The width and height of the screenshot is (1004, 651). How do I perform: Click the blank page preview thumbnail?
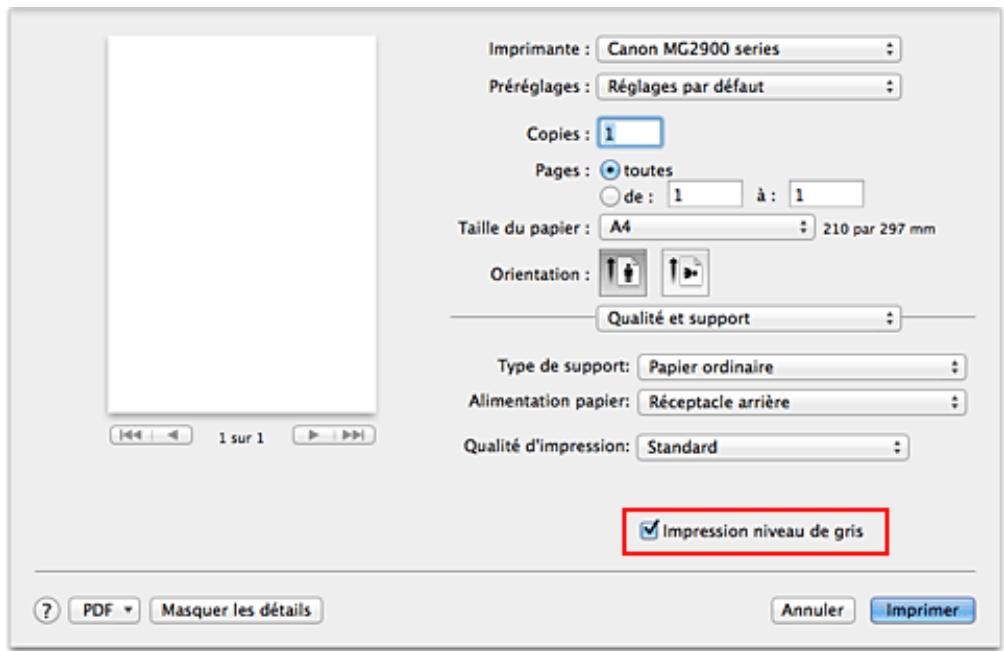242,224
